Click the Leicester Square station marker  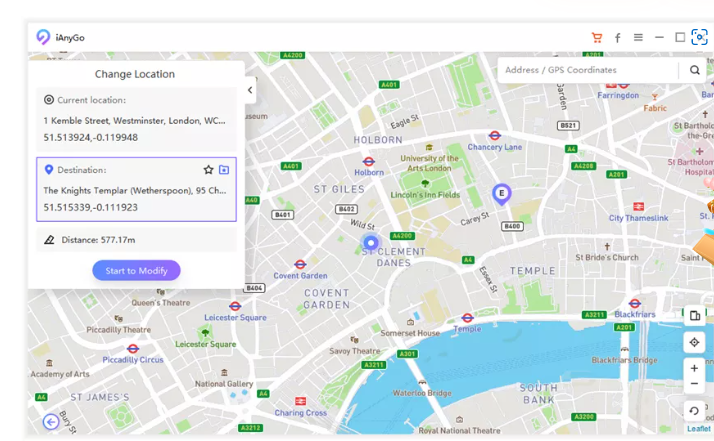tap(235, 306)
